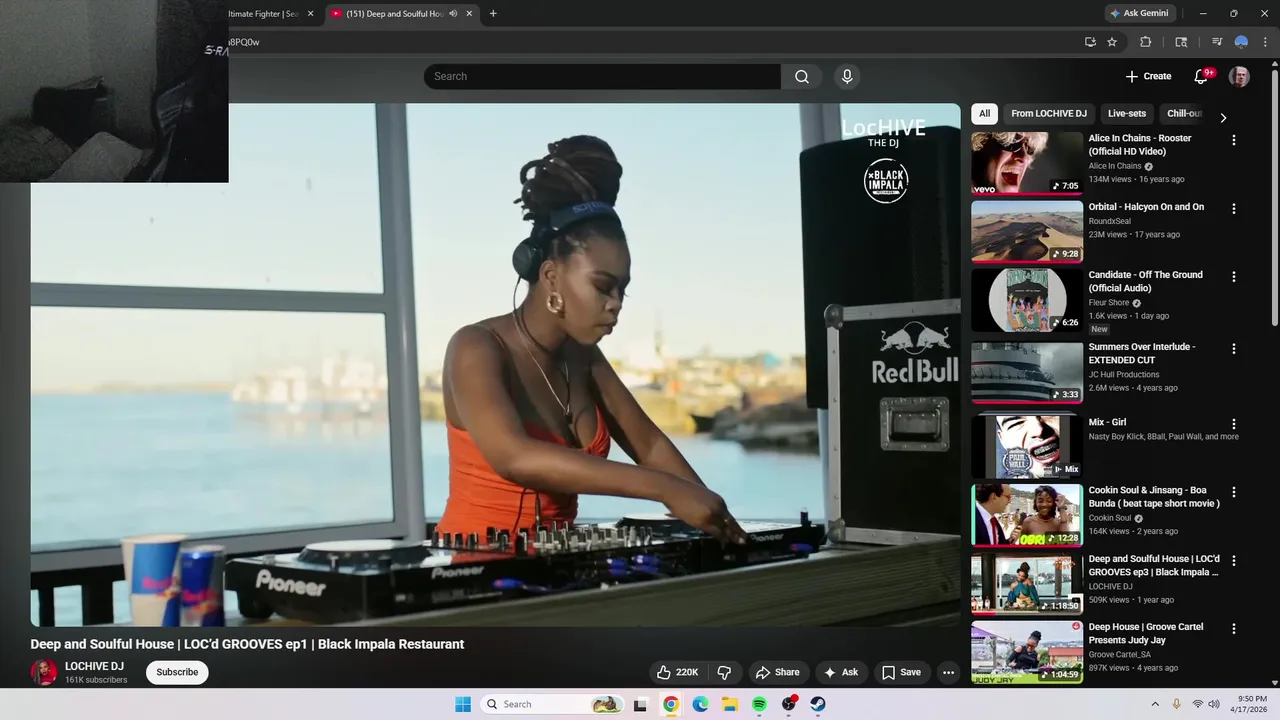
Task: Click the Windows taskbar search box
Action: point(551,704)
